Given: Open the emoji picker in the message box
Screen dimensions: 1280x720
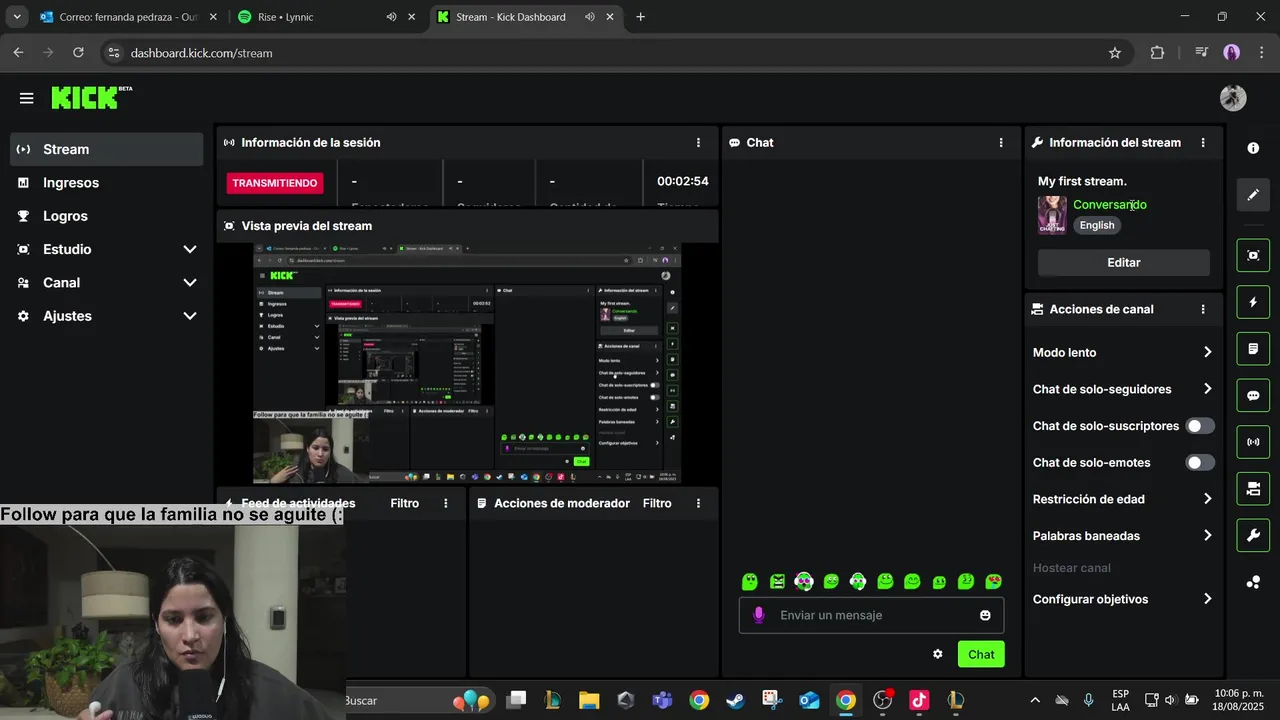Looking at the screenshot, I should [985, 615].
